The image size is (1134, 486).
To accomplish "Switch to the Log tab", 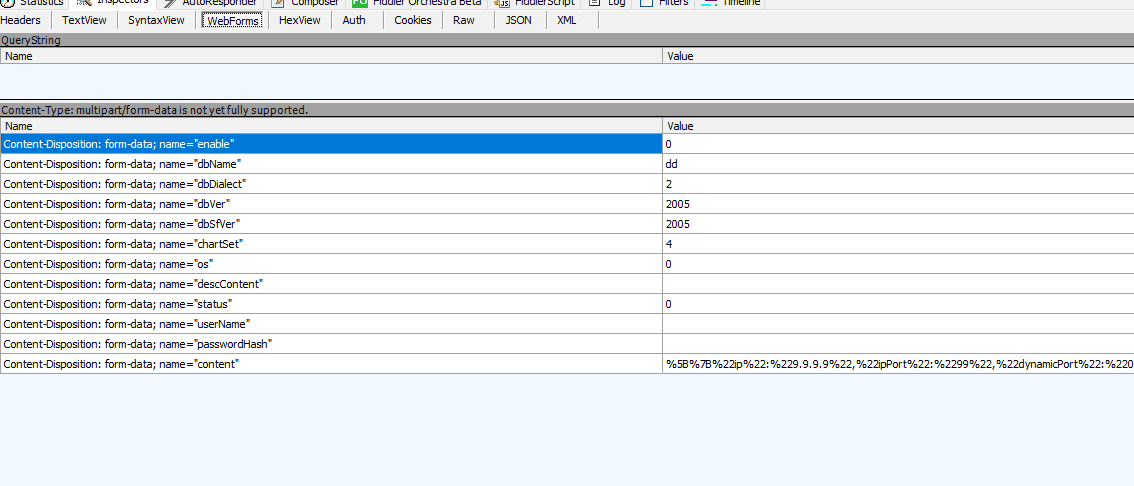I will [x=606, y=4].
